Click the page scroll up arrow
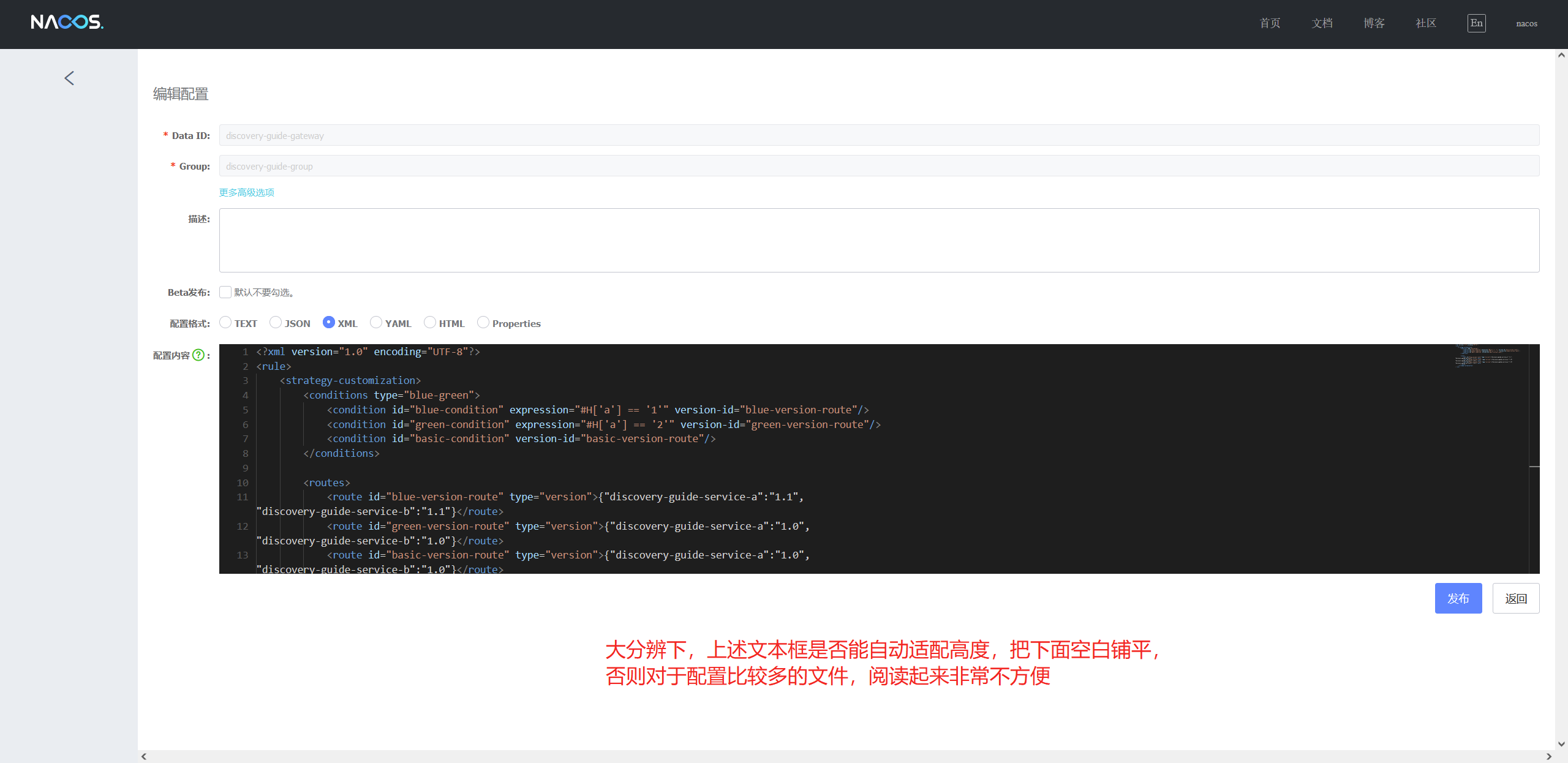Viewport: 1568px width, 763px height. click(1561, 55)
